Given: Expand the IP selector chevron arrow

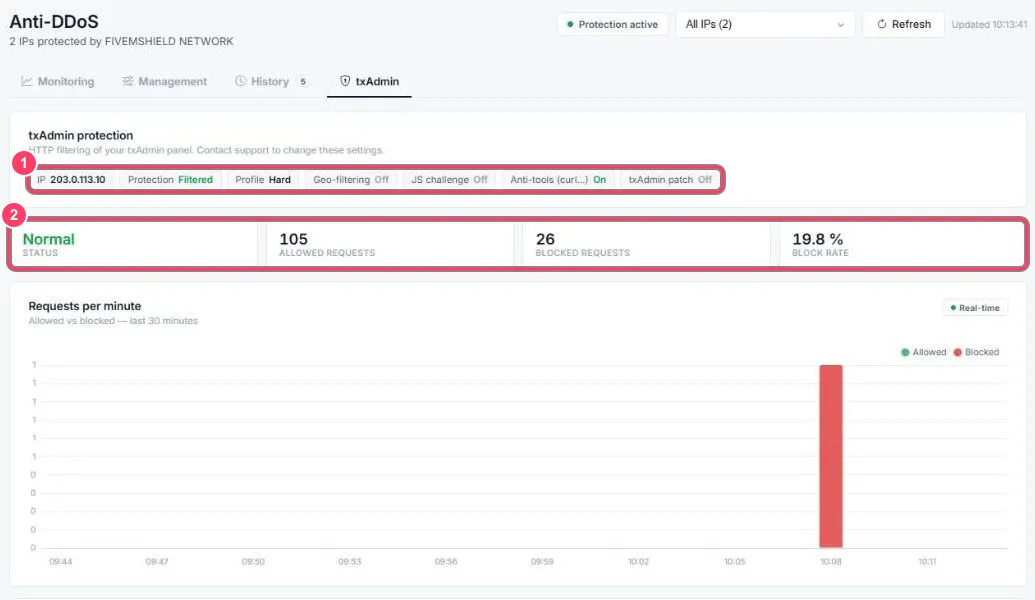Looking at the screenshot, I should point(840,25).
